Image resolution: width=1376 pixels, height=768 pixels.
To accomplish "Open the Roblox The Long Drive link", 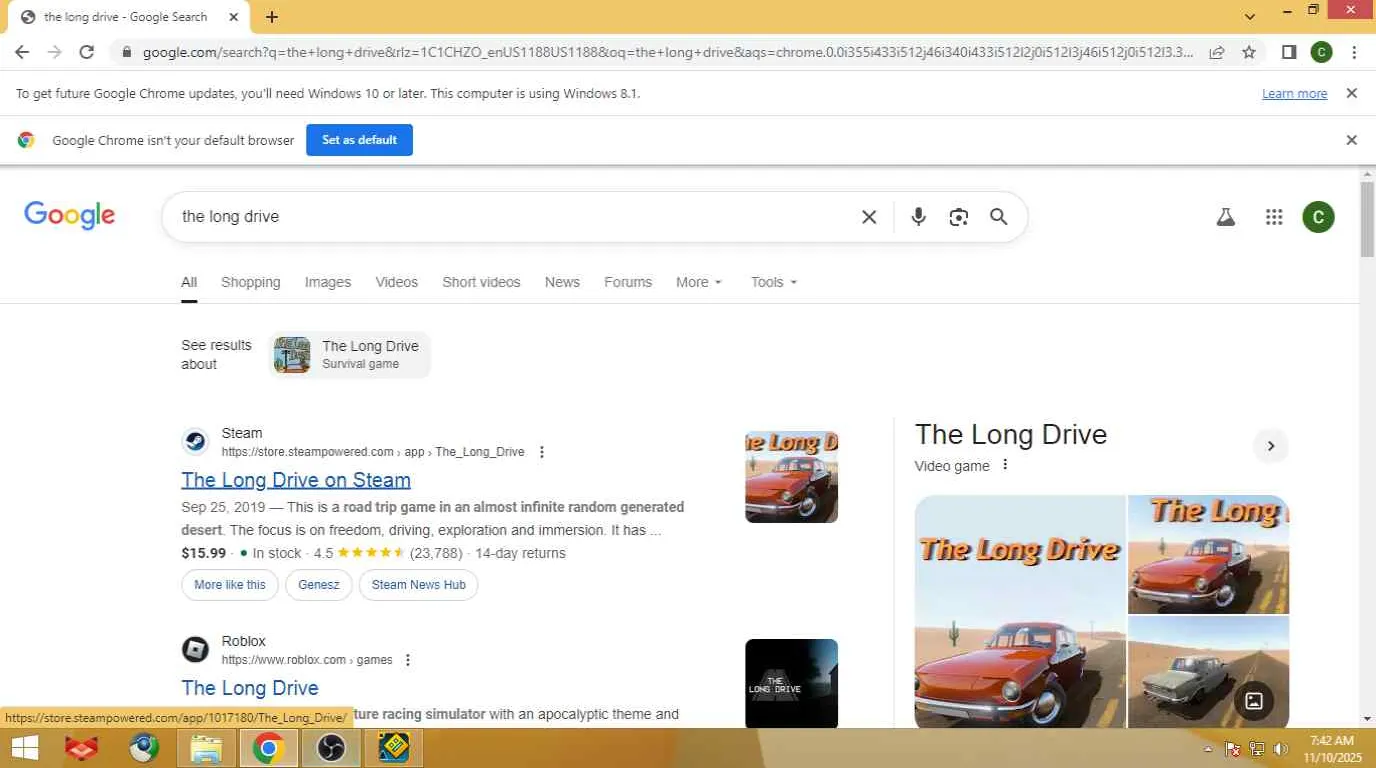I will pos(250,688).
